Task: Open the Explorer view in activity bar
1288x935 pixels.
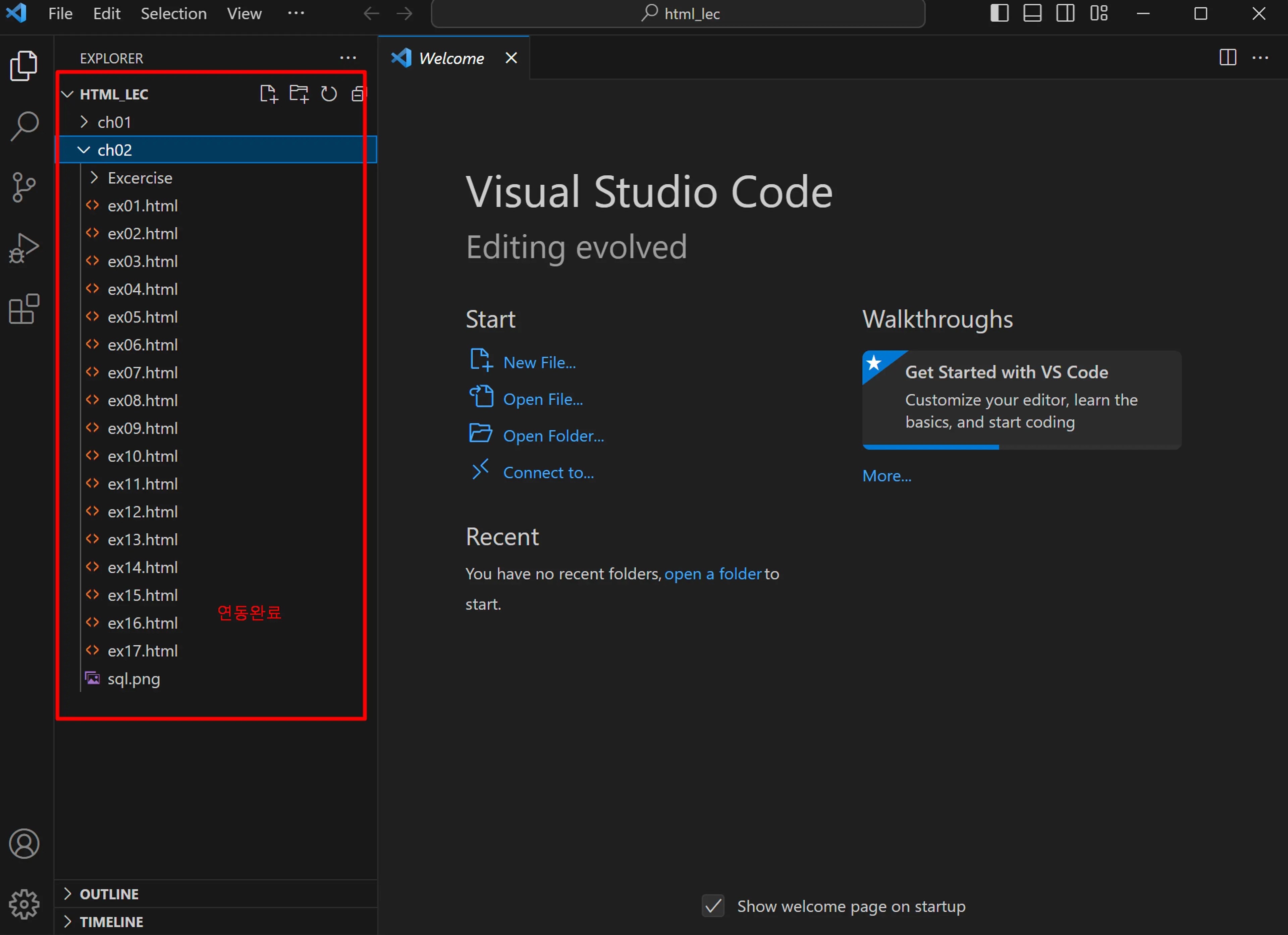Action: [x=24, y=65]
